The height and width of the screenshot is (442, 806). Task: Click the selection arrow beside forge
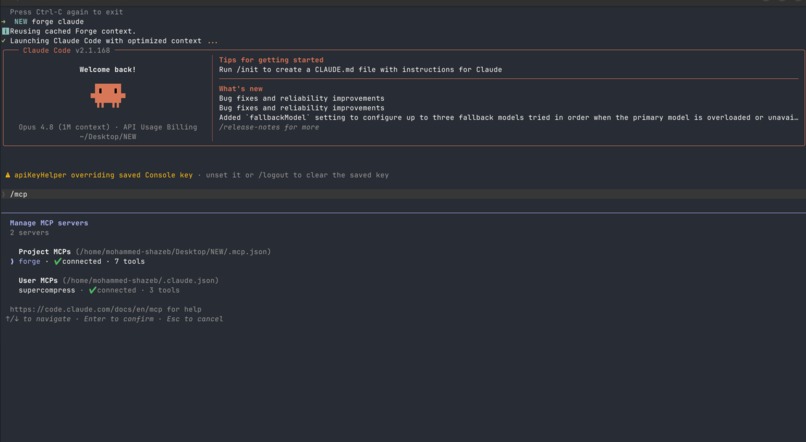click(12, 262)
